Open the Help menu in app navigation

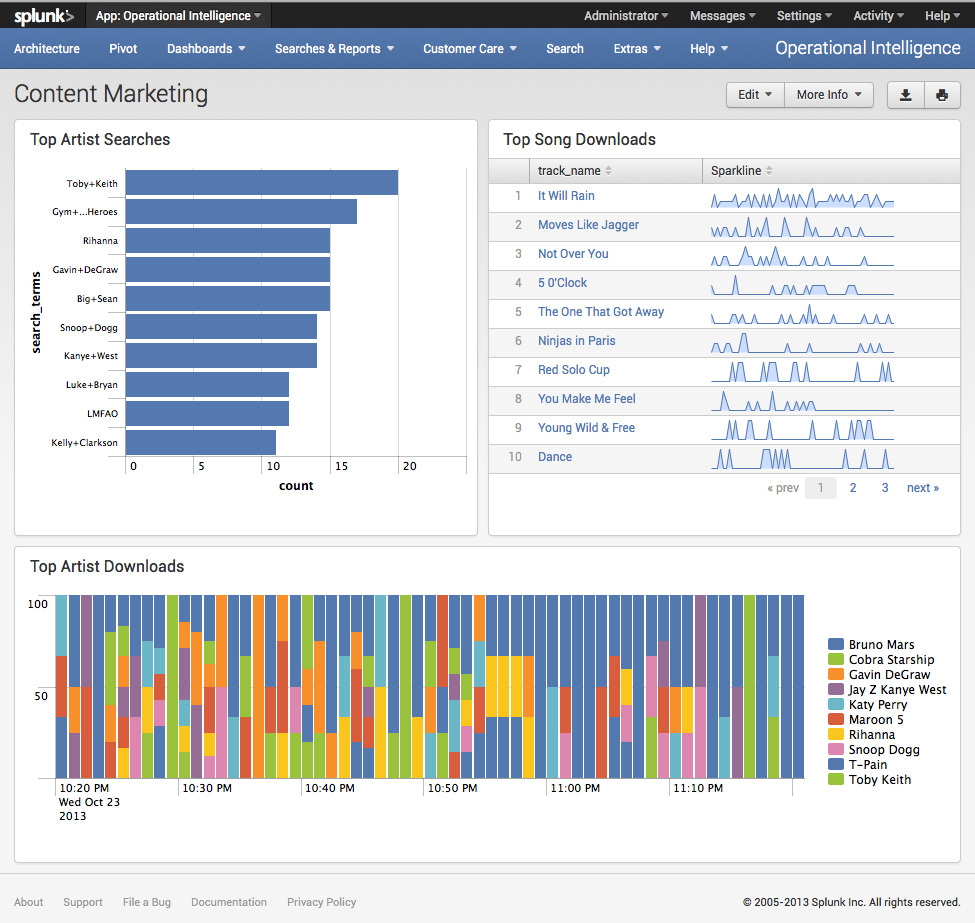coord(709,49)
